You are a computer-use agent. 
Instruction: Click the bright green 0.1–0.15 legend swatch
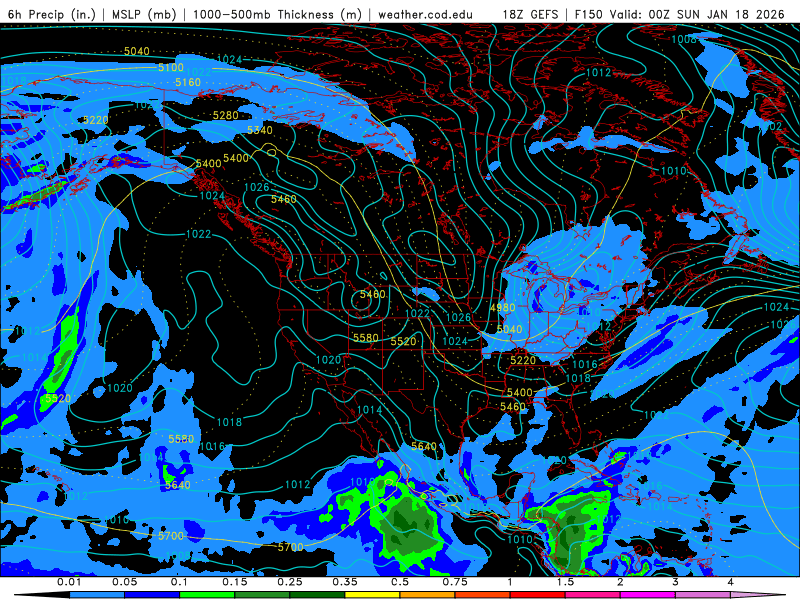click(207, 595)
